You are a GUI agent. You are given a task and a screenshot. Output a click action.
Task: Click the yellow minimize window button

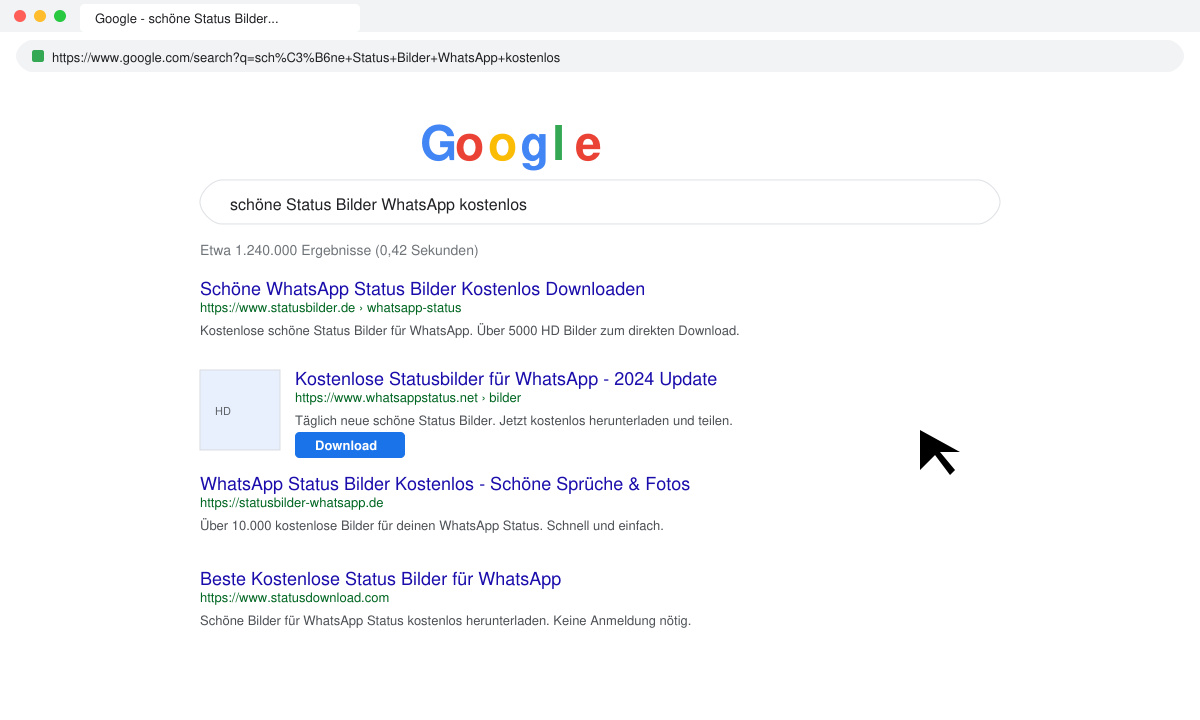point(40,16)
